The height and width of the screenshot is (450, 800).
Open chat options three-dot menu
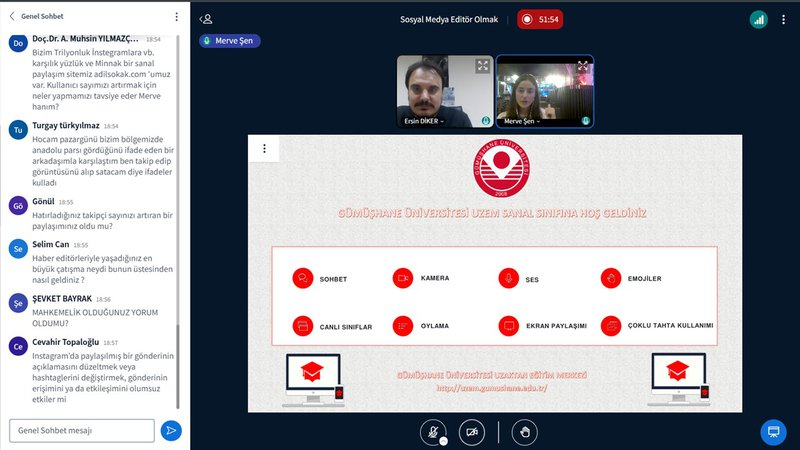(176, 17)
